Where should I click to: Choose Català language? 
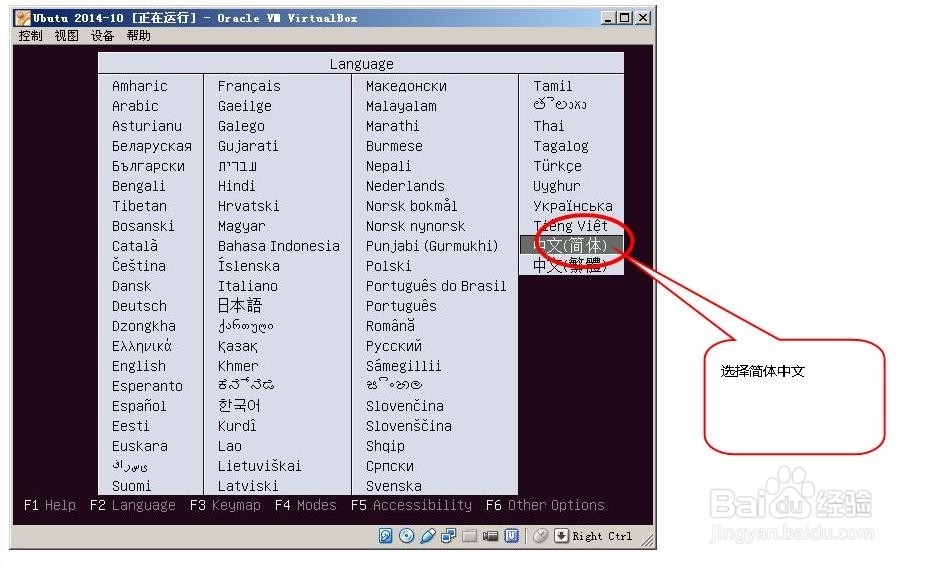(x=135, y=245)
